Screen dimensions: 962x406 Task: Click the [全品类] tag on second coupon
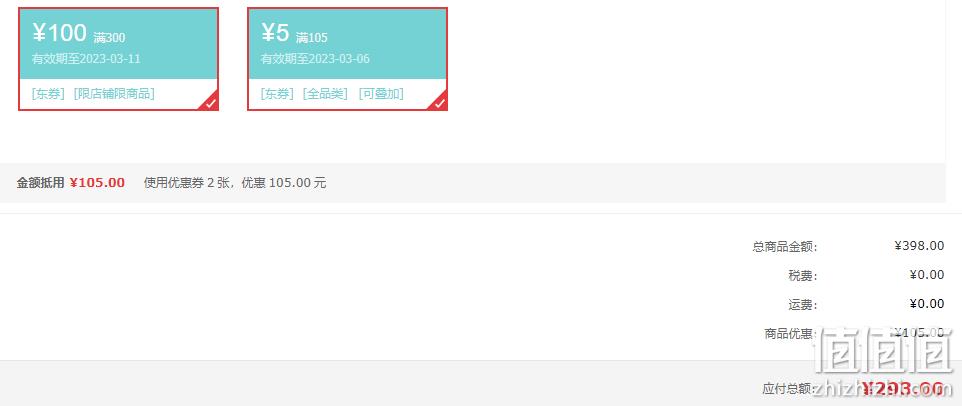325,94
